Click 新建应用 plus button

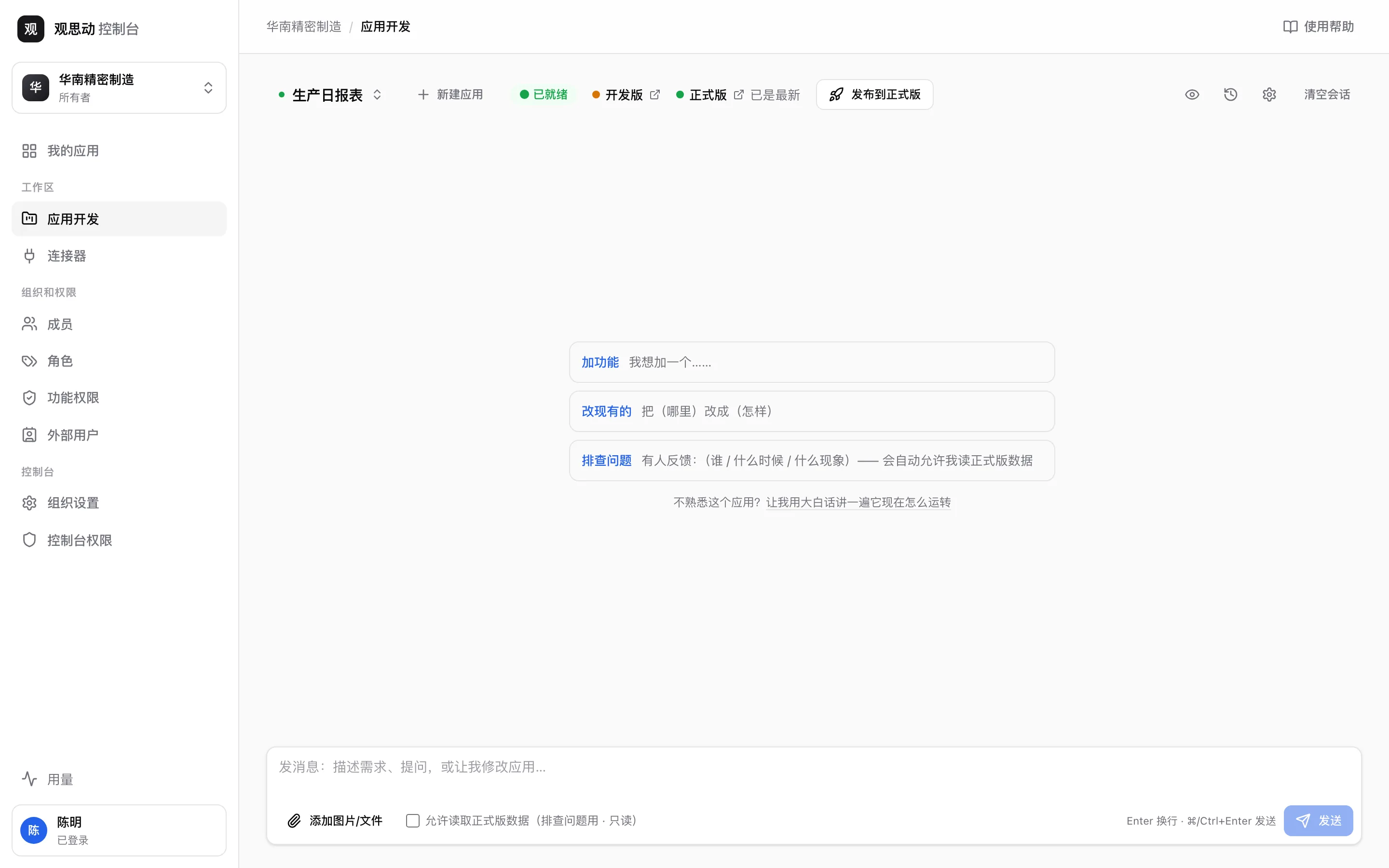(450, 95)
